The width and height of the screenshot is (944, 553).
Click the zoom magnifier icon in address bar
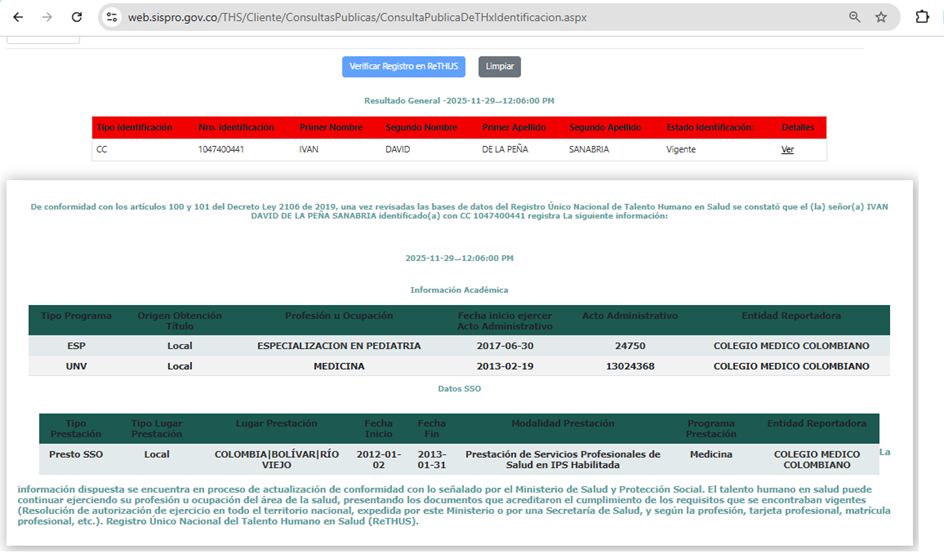pyautogui.click(x=855, y=17)
